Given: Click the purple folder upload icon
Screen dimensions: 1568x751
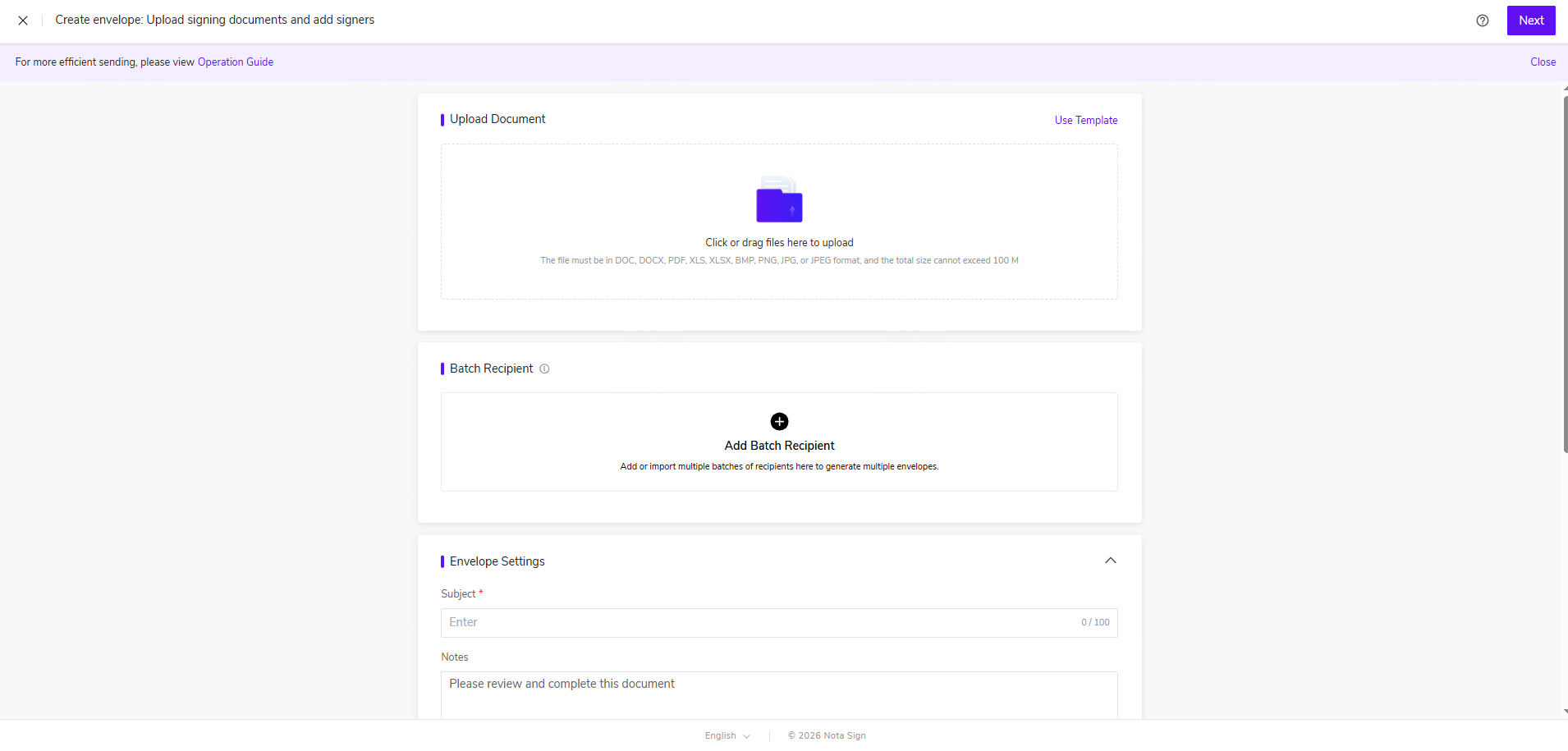Looking at the screenshot, I should point(779,199).
